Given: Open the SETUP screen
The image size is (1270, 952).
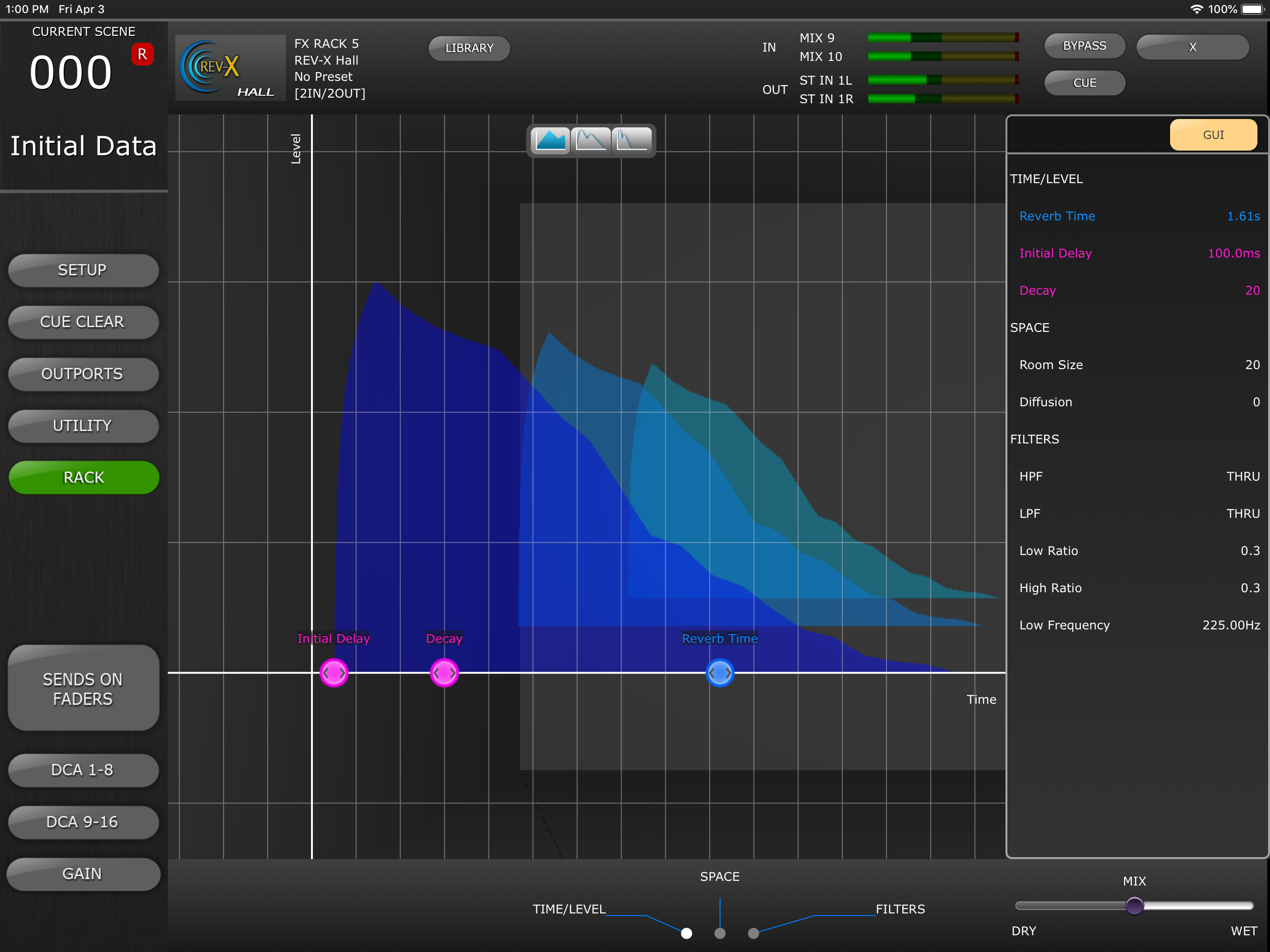Looking at the screenshot, I should tap(83, 270).
